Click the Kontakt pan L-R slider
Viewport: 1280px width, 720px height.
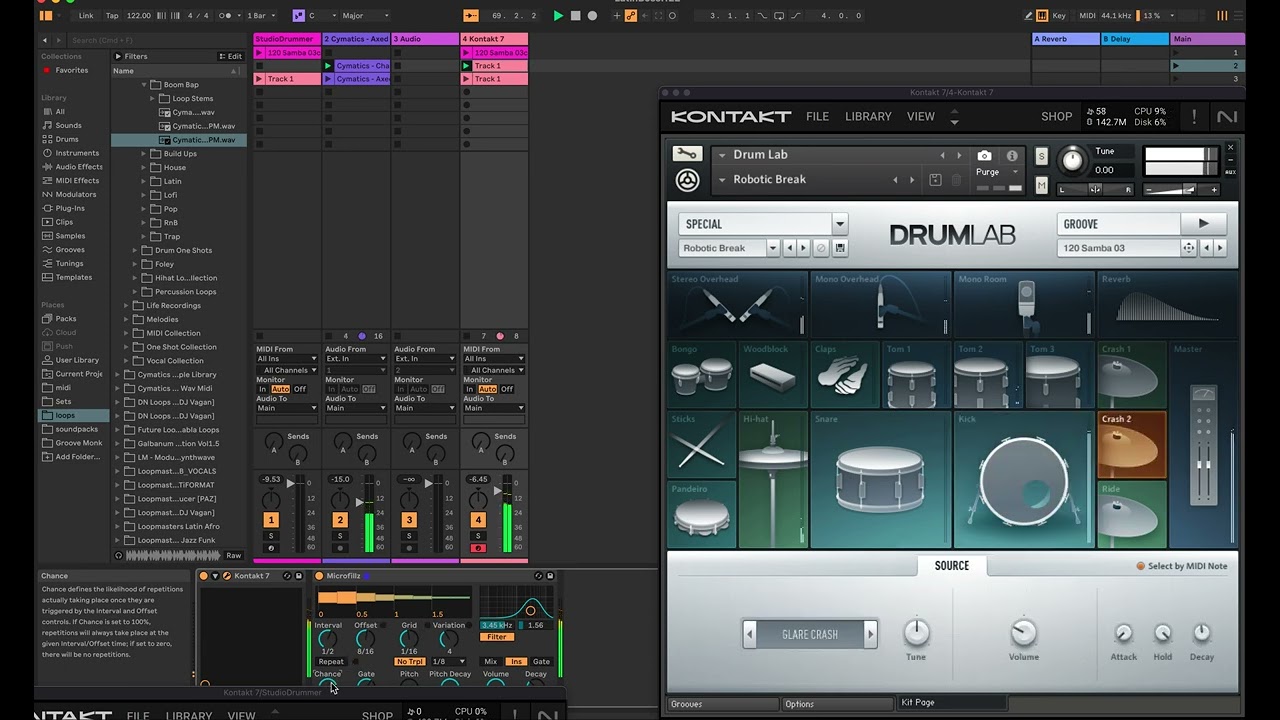tap(1095, 190)
